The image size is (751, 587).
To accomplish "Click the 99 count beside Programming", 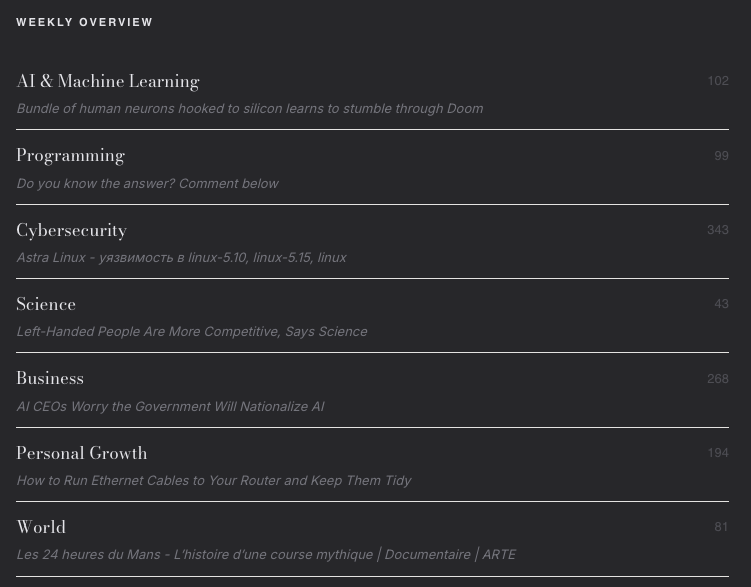I will click(x=721, y=156).
